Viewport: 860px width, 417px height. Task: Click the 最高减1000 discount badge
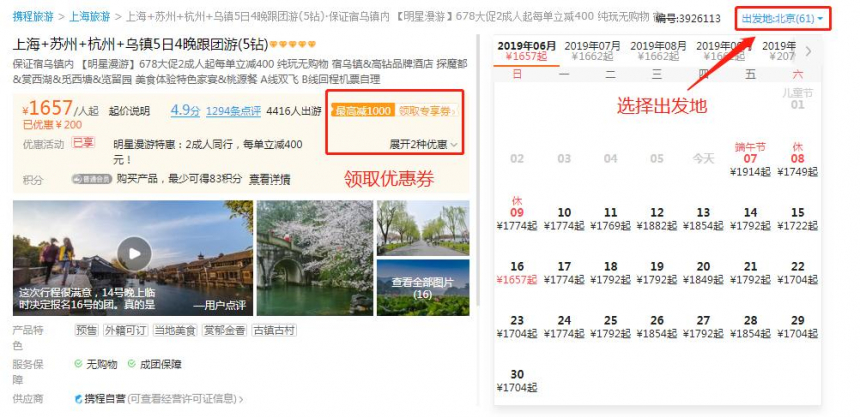click(363, 111)
